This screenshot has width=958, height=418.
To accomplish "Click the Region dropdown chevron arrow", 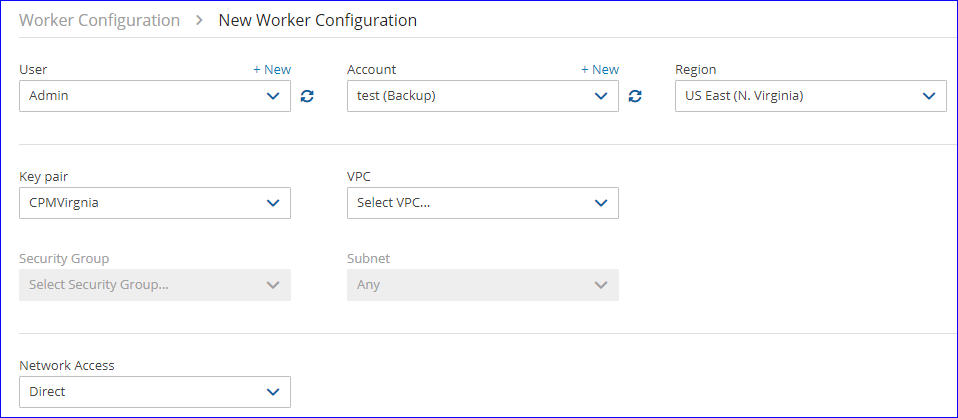I will coord(929,96).
